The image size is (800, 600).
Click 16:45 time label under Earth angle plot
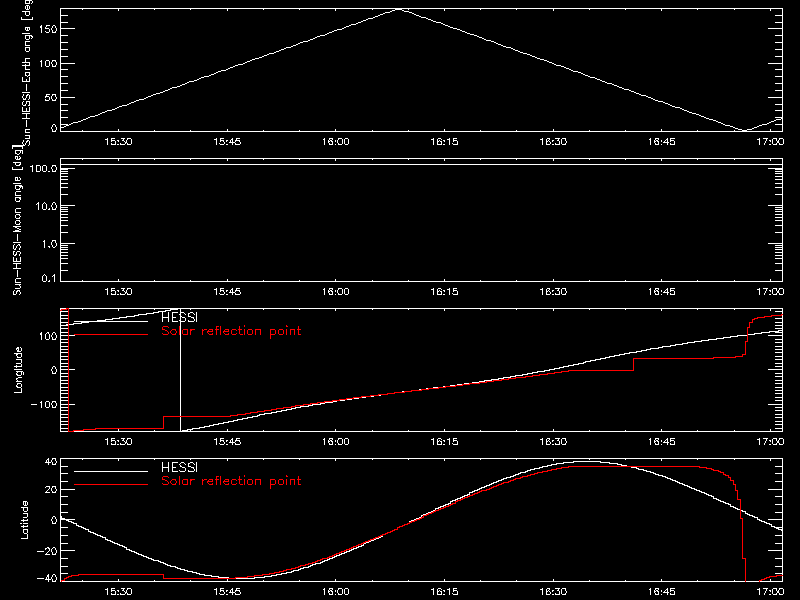point(662,141)
